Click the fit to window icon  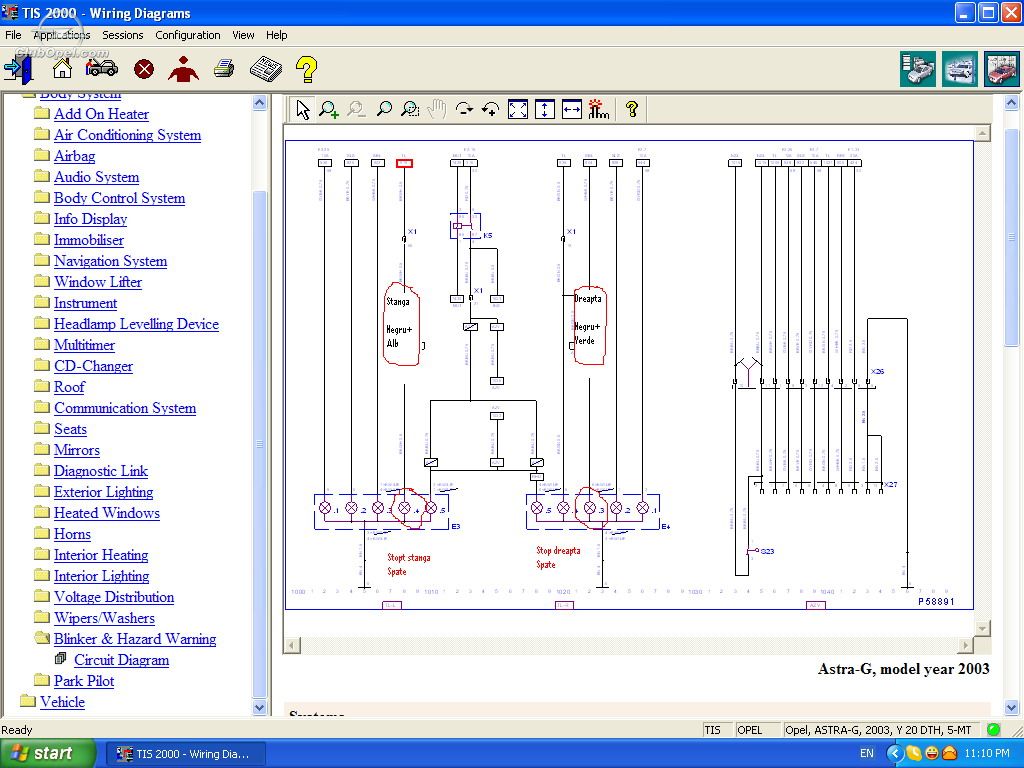point(518,109)
